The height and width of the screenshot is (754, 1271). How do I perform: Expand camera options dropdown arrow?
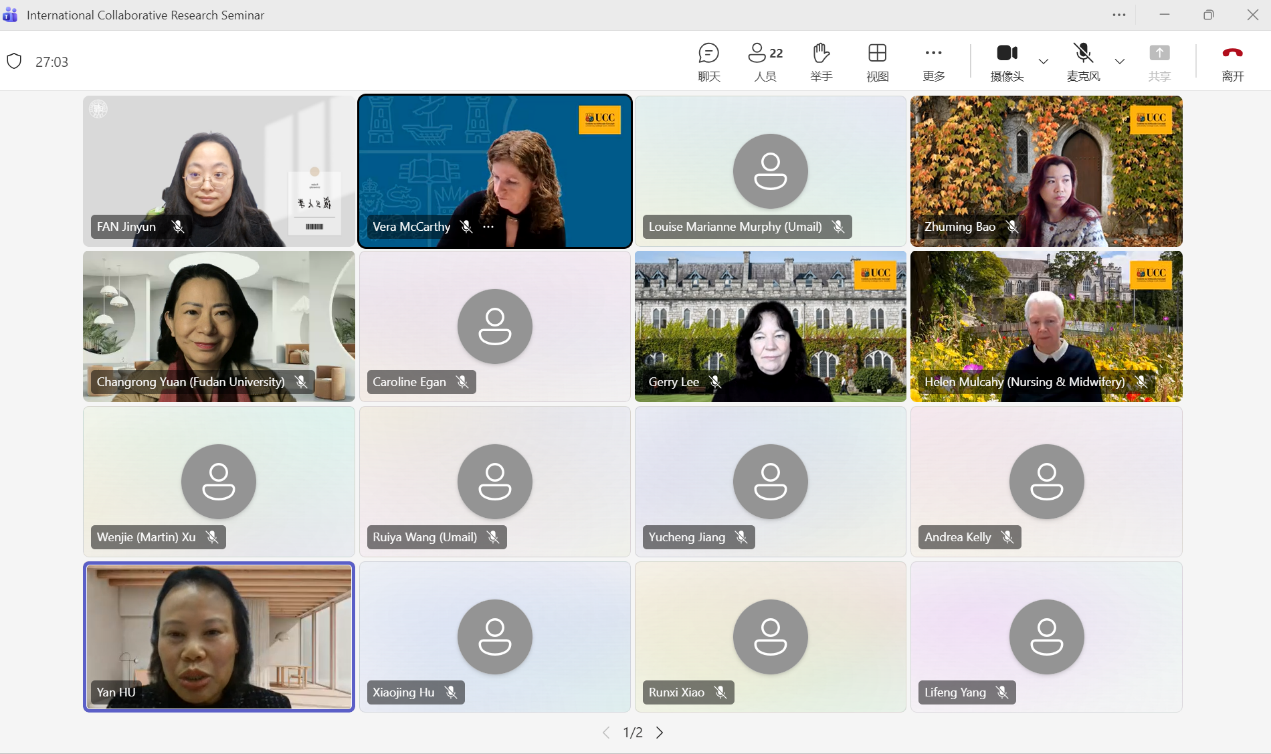pos(1043,62)
